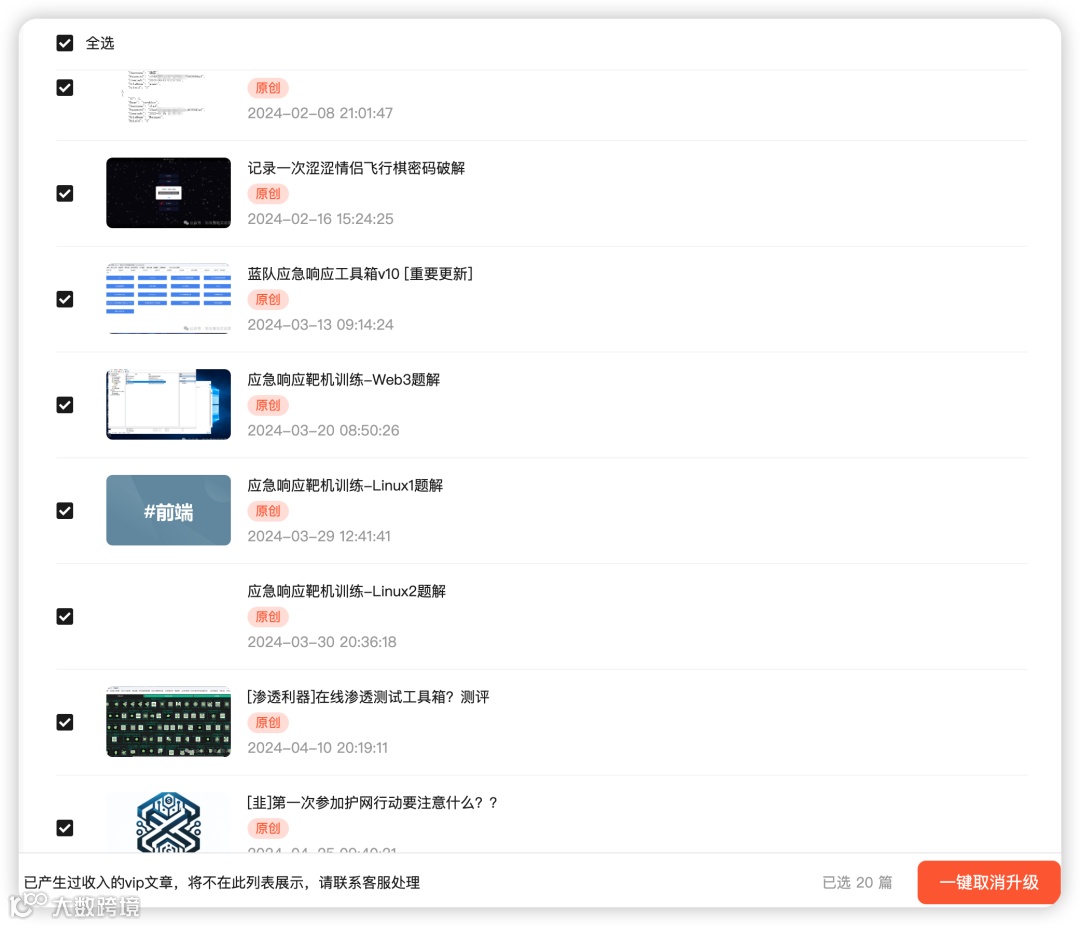Open the 渗透测试工具箱 article thumbnail
The height and width of the screenshot is (926, 1080).
[x=169, y=721]
